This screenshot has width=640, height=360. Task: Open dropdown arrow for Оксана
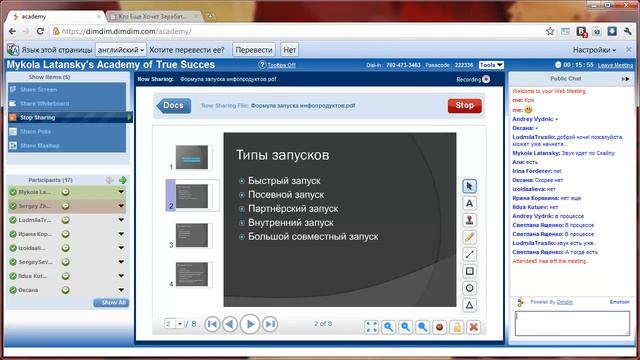pos(121,290)
